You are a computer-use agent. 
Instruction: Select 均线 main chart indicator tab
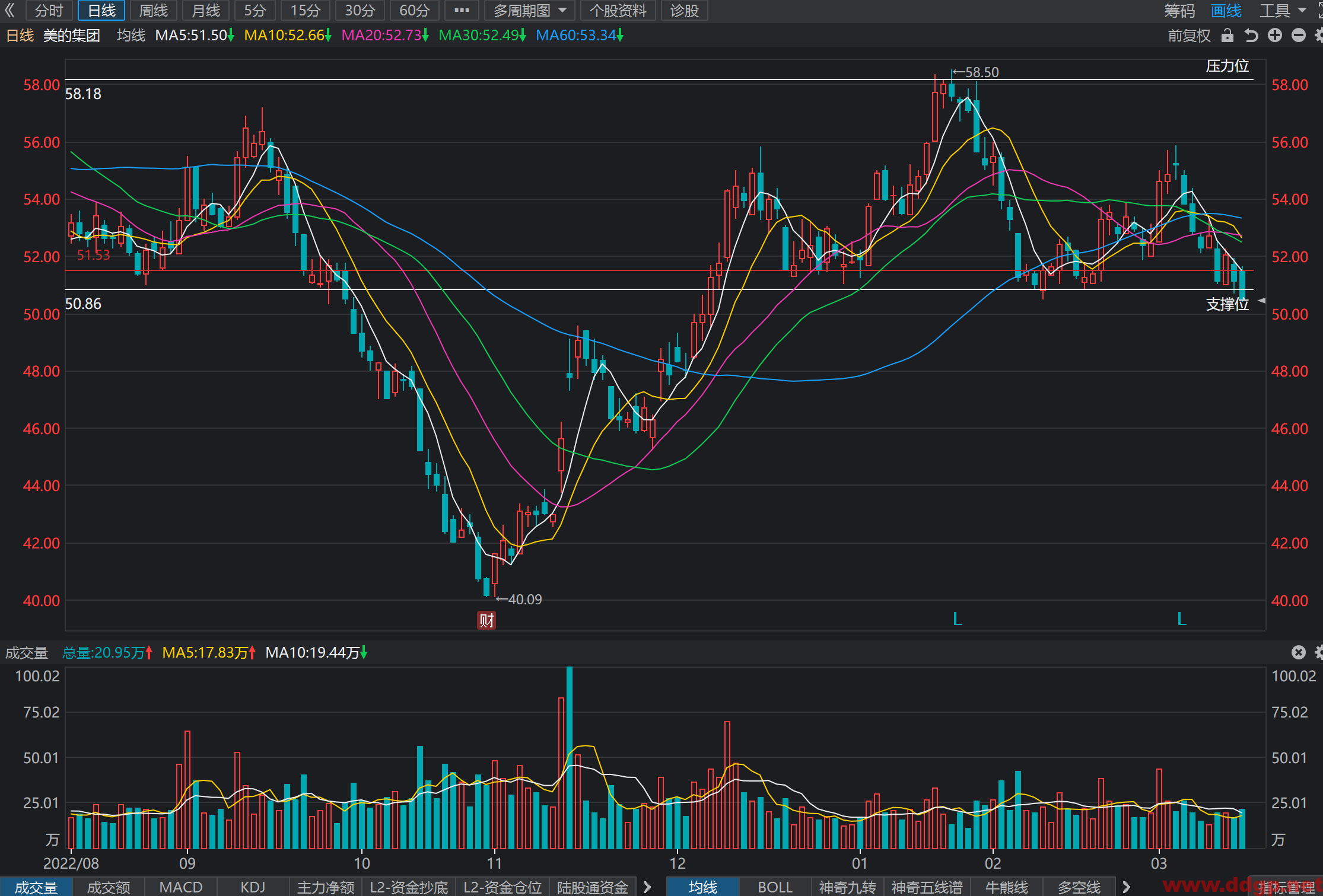[x=703, y=887]
